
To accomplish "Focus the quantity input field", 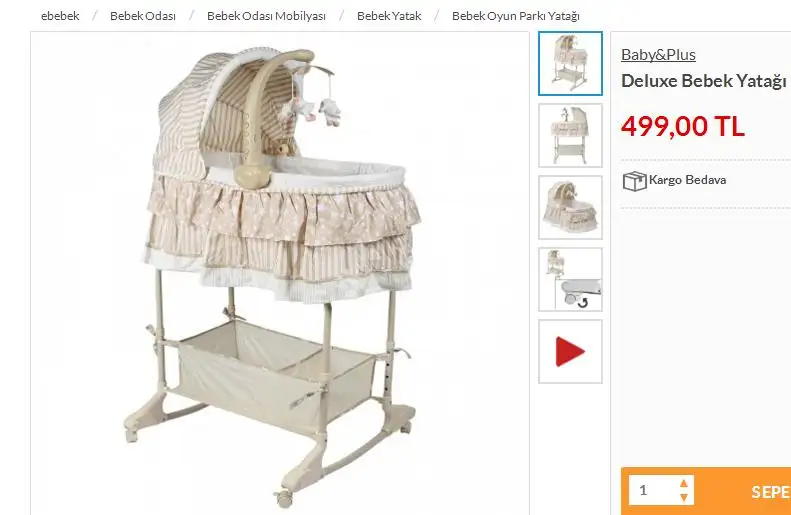I will click(653, 490).
